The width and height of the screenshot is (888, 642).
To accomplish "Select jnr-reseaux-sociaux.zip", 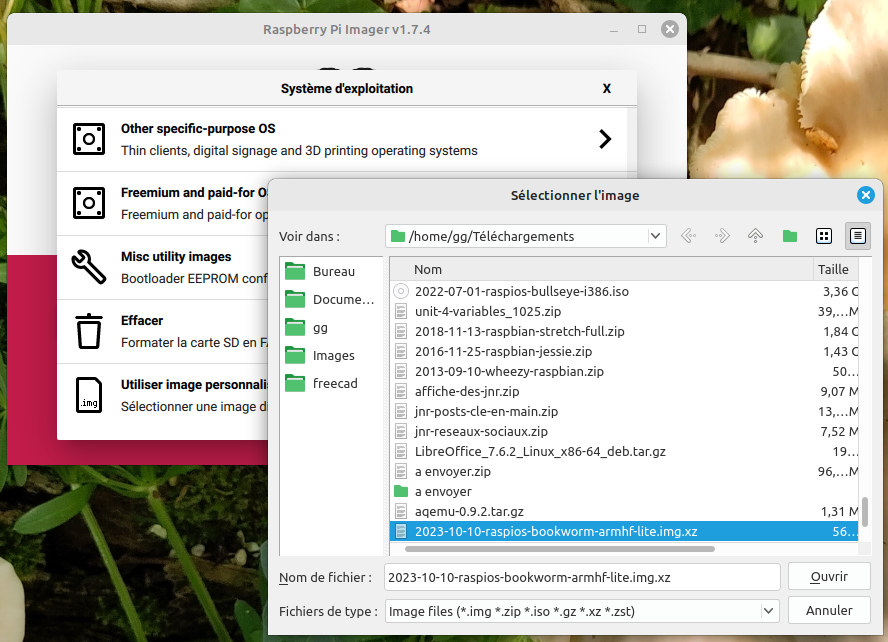I will tap(481, 431).
